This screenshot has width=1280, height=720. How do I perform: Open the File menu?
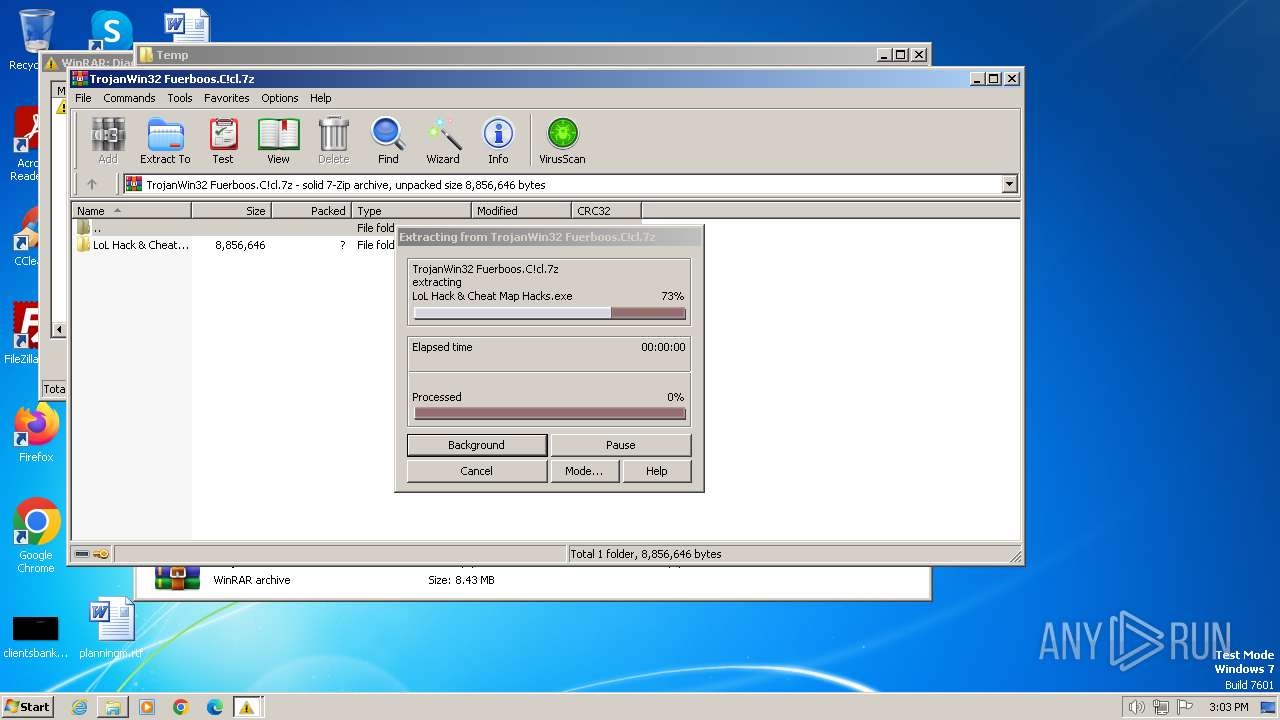pos(83,98)
